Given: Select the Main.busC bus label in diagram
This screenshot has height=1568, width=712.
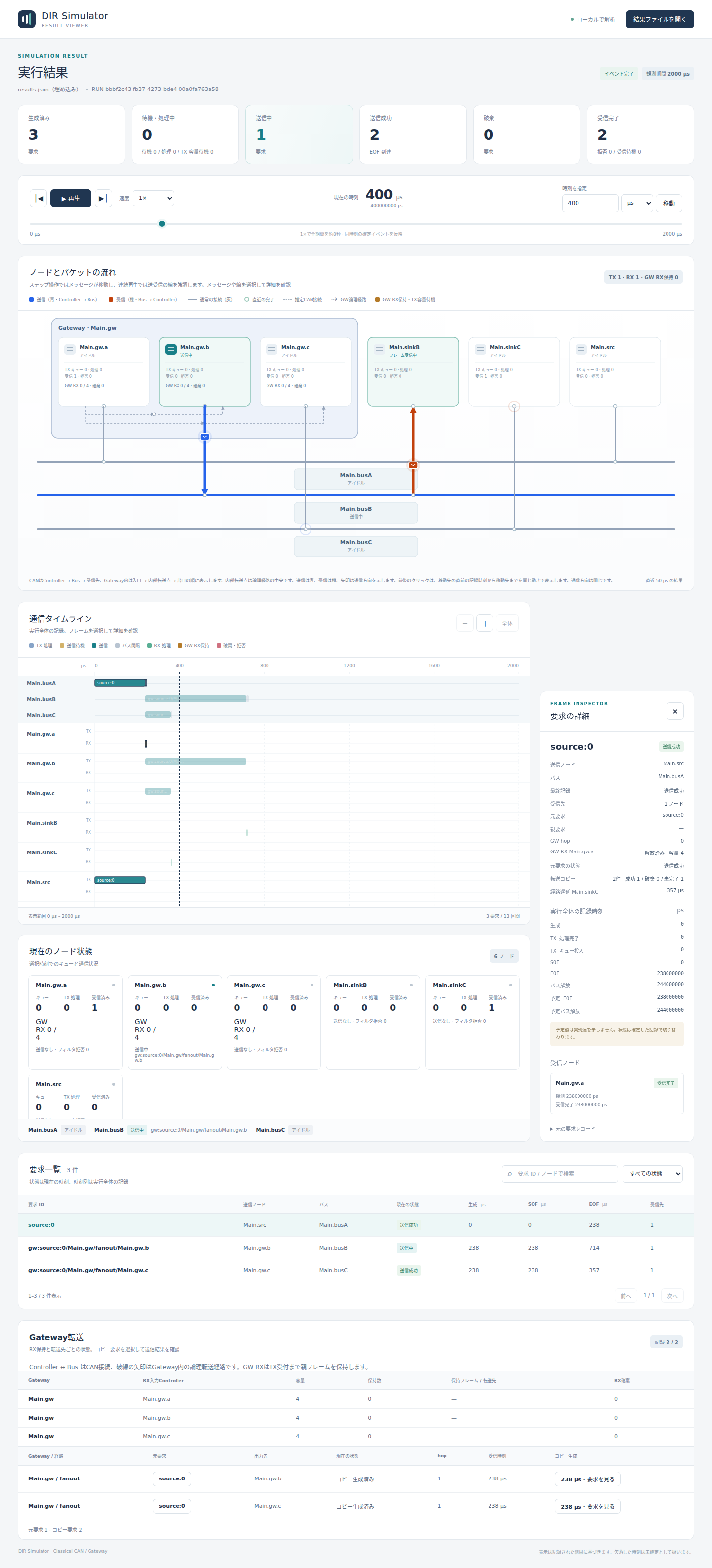Looking at the screenshot, I should pyautogui.click(x=356, y=546).
